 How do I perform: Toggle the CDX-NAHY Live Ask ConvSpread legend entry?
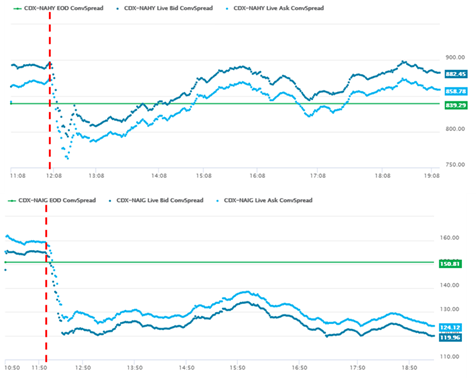pyautogui.click(x=275, y=8)
